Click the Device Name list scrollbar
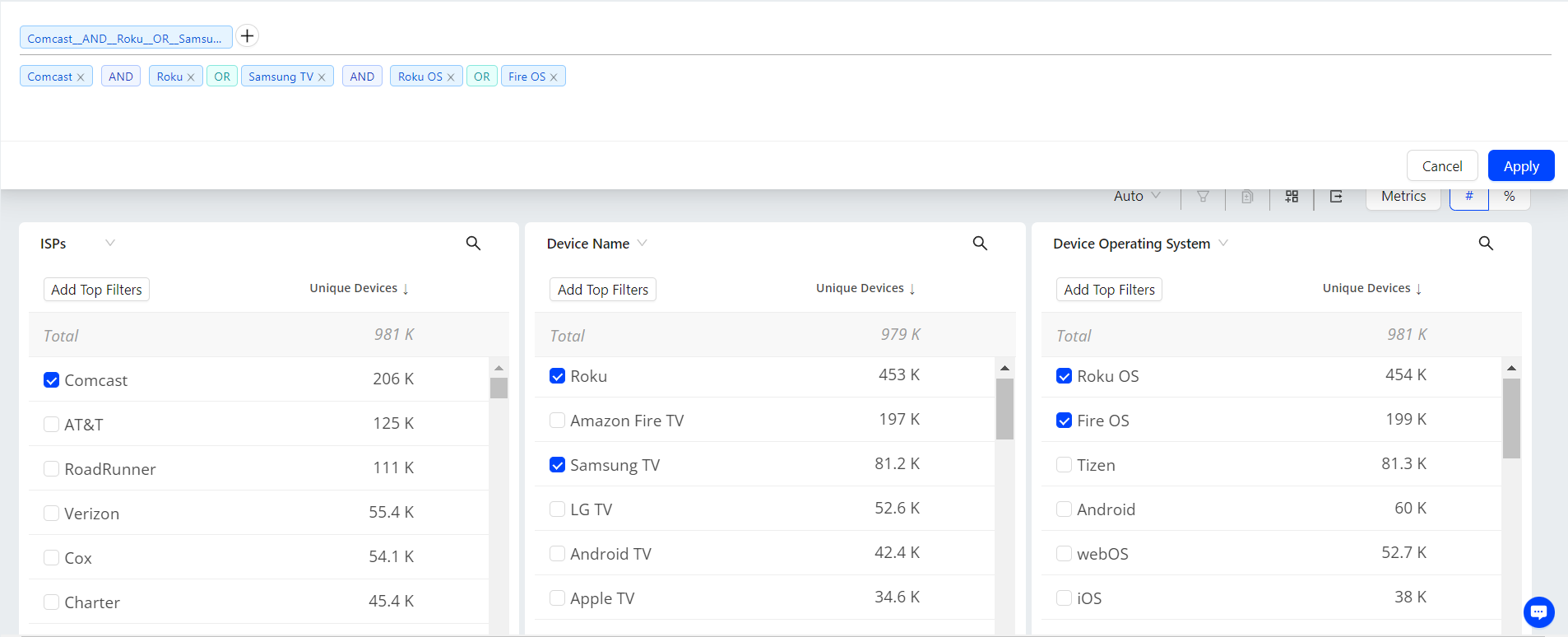The height and width of the screenshot is (637, 1568). click(x=1004, y=409)
